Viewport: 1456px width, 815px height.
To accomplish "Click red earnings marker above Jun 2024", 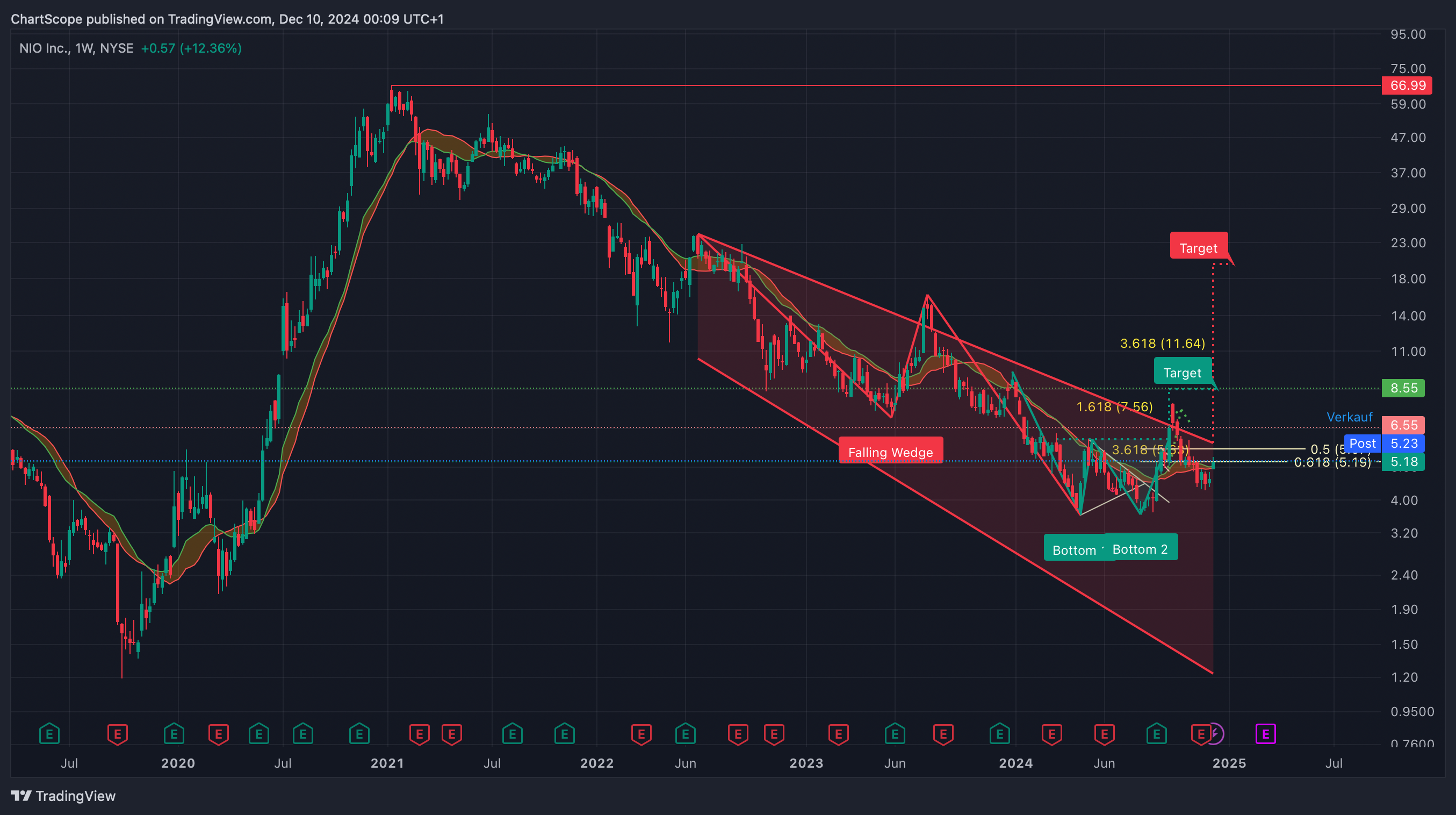I will [x=1104, y=734].
